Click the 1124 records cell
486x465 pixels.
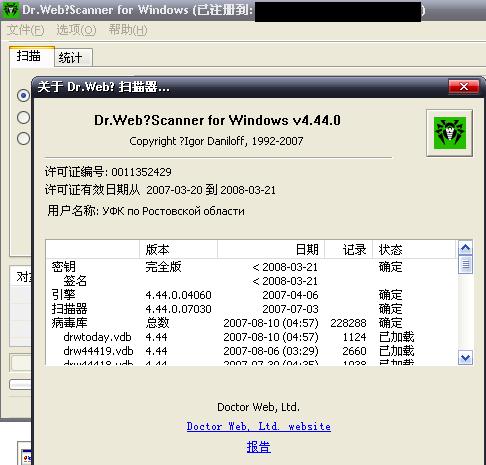click(355, 337)
